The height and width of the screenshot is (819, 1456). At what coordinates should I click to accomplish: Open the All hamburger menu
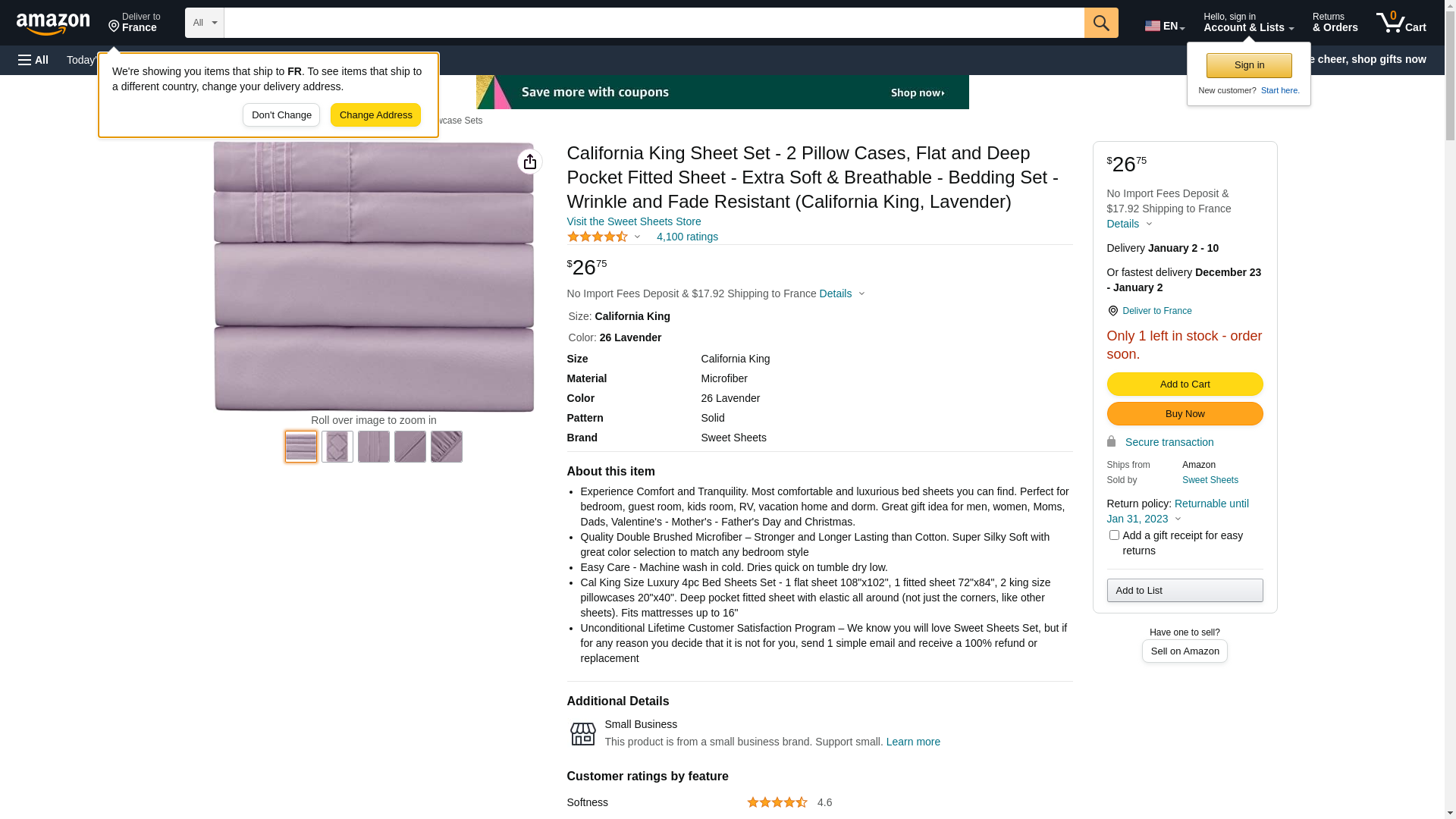[x=33, y=60]
